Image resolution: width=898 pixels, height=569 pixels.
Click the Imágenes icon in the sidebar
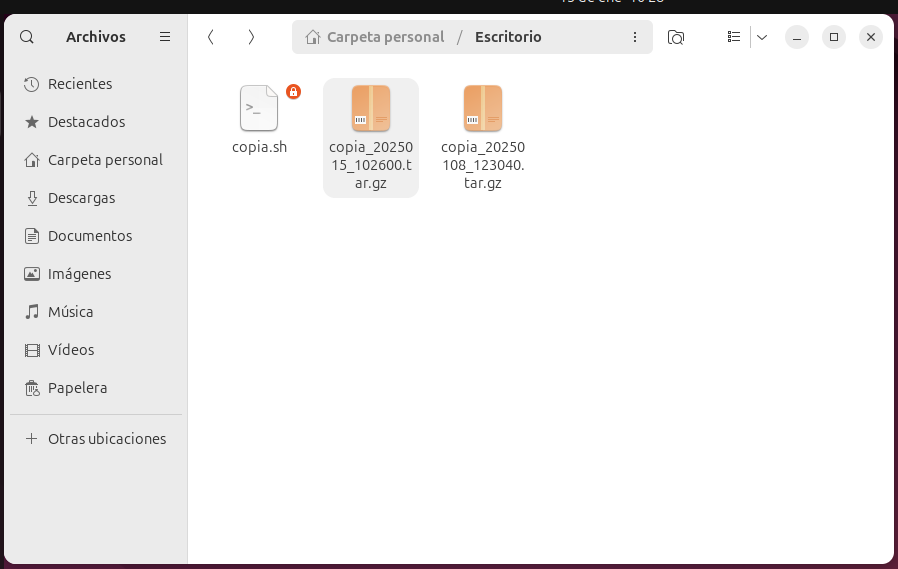pyautogui.click(x=32, y=274)
